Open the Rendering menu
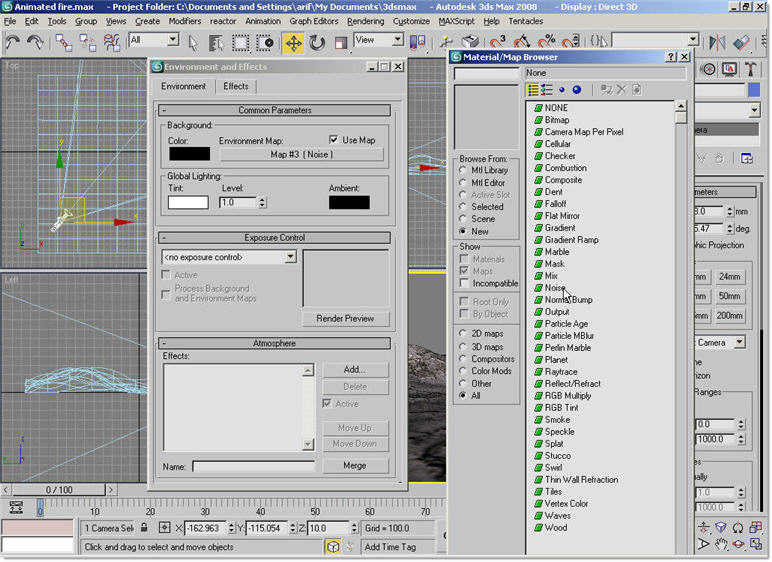Screen dimensions: 772x562 tap(365, 21)
